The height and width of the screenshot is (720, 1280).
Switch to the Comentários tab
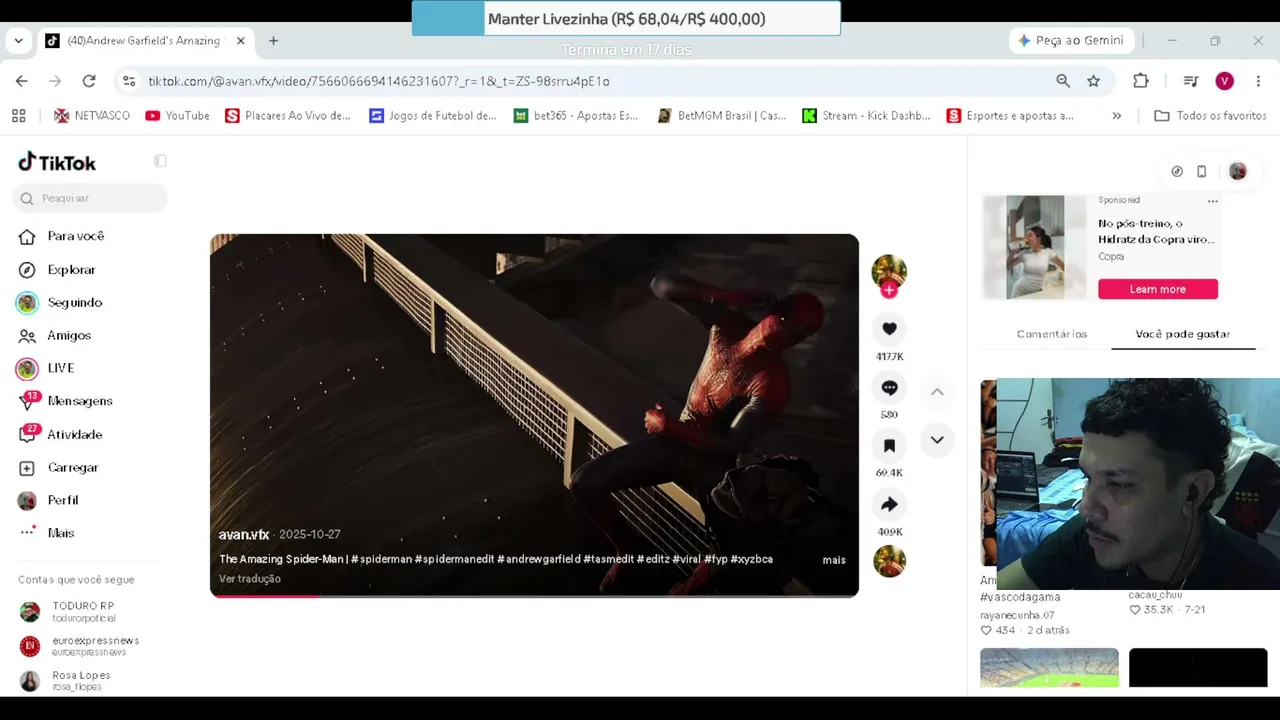(x=1051, y=334)
